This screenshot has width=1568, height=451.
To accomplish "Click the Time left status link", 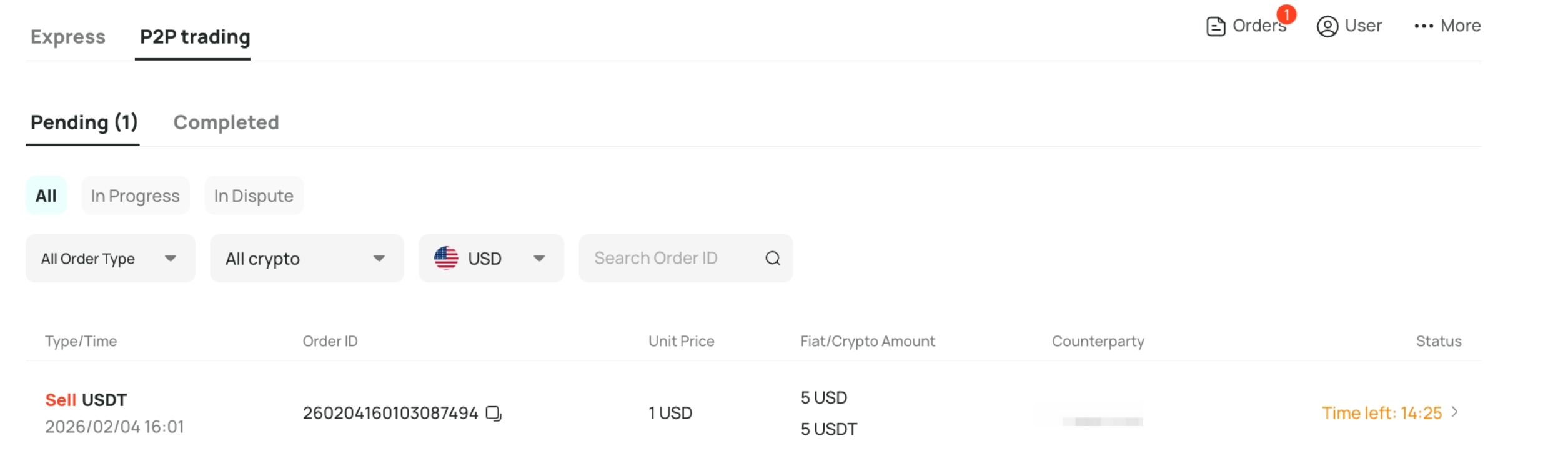I will pyautogui.click(x=1382, y=413).
